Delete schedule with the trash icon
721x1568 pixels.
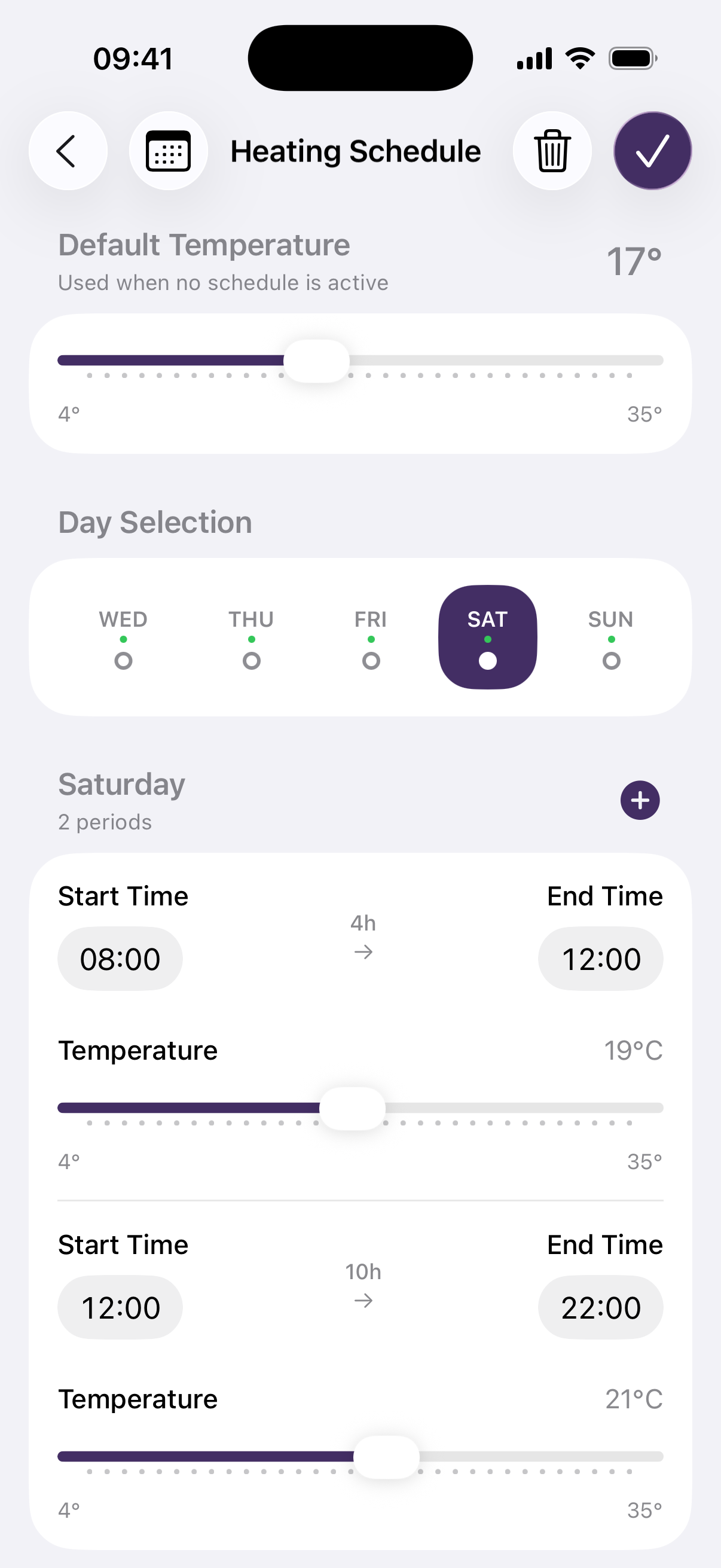tap(552, 151)
